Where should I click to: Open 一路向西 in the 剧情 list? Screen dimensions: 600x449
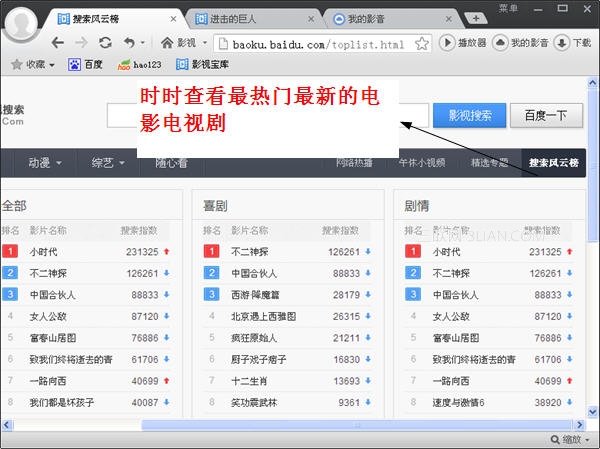(x=451, y=381)
